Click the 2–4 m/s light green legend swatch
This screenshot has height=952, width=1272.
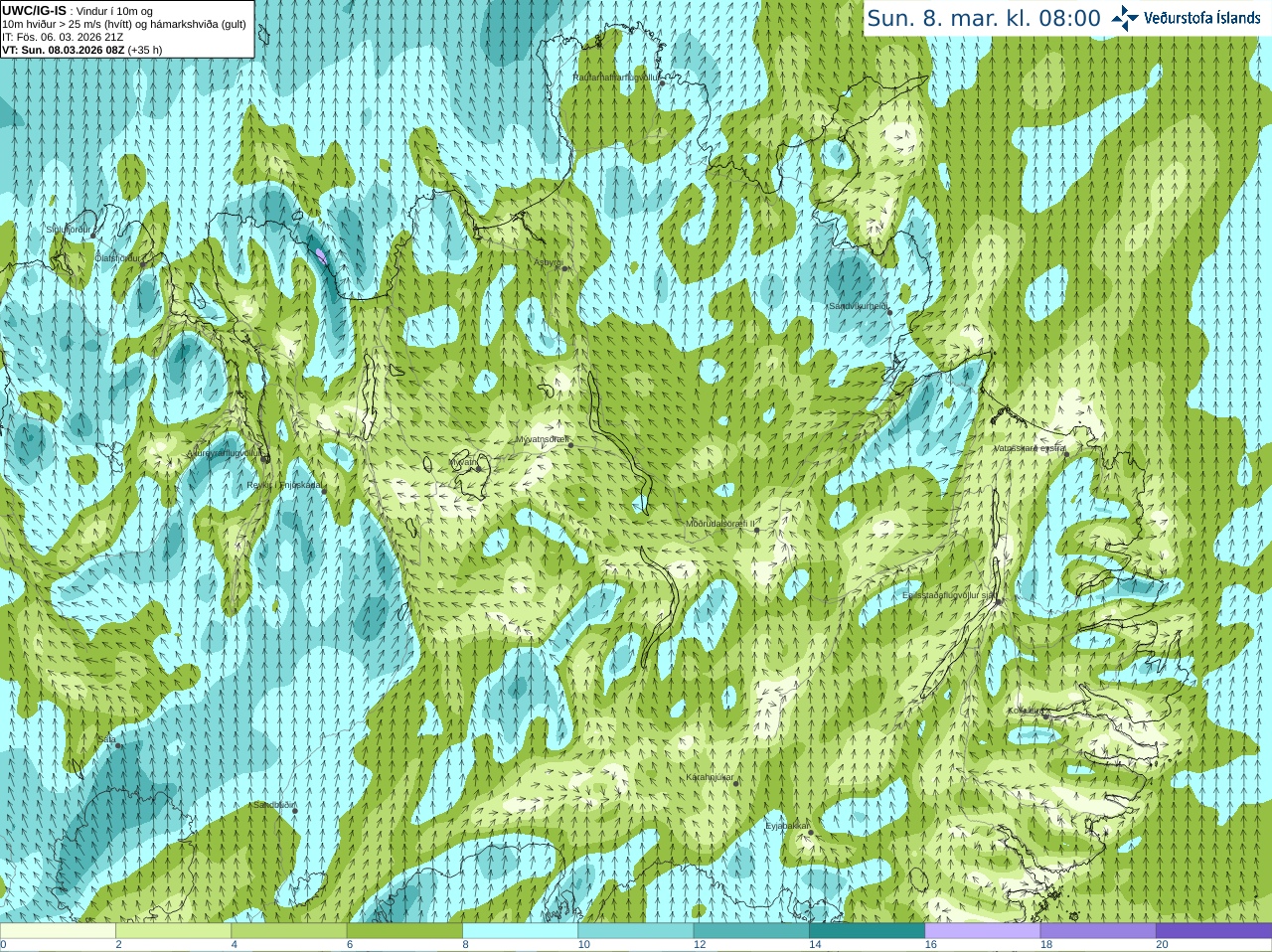coord(173,931)
